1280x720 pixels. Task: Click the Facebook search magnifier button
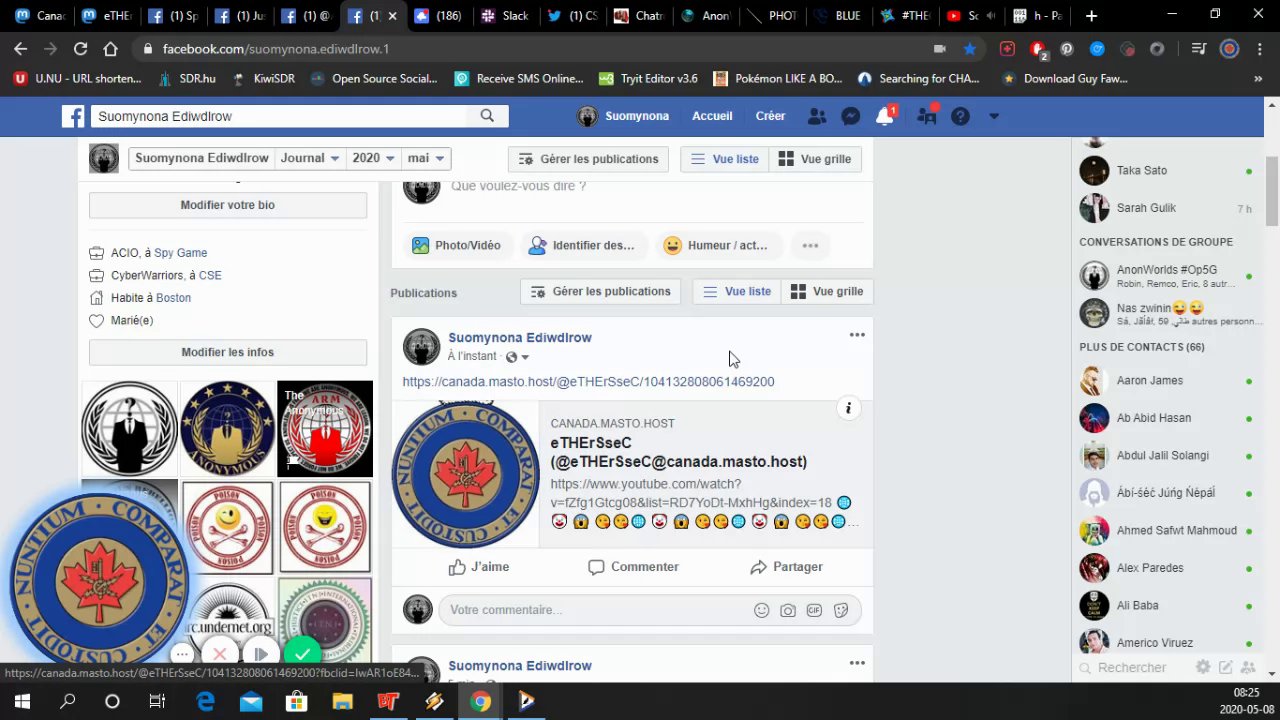487,116
